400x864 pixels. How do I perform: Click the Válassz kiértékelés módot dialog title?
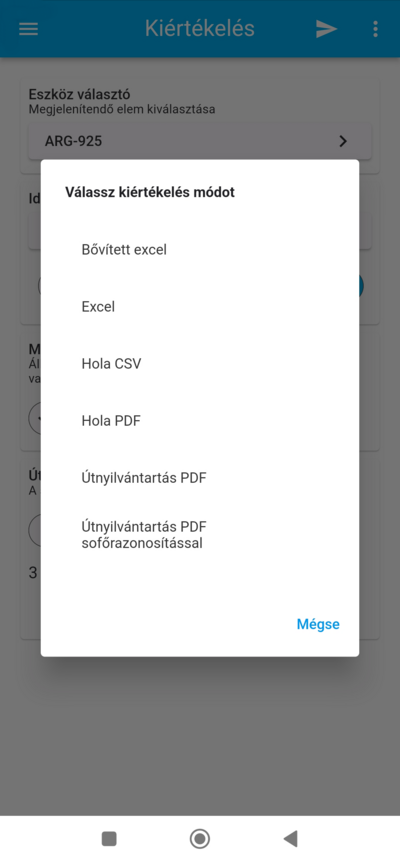click(x=150, y=192)
